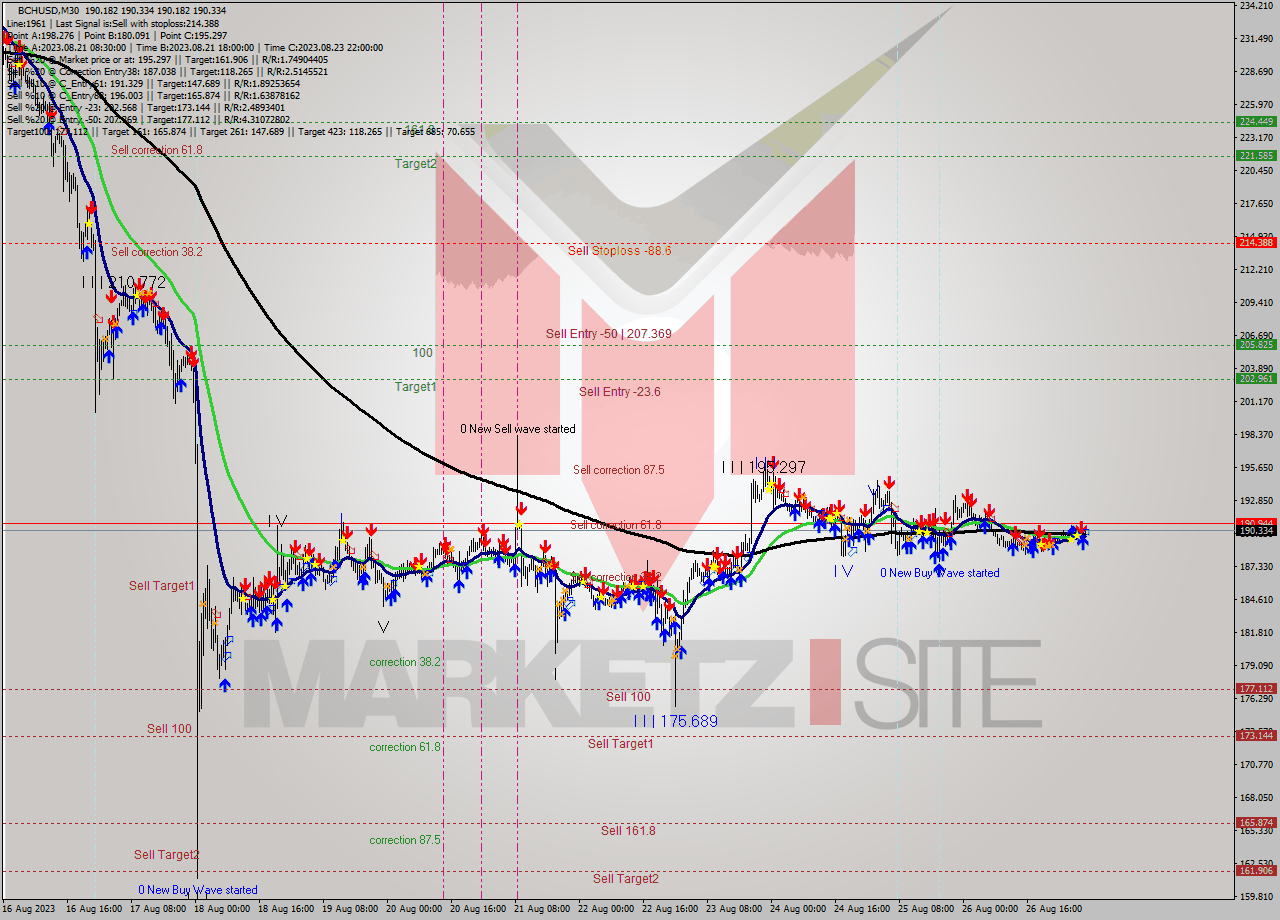
Task: Click the '195.297' peak price label
Action: [777, 467]
